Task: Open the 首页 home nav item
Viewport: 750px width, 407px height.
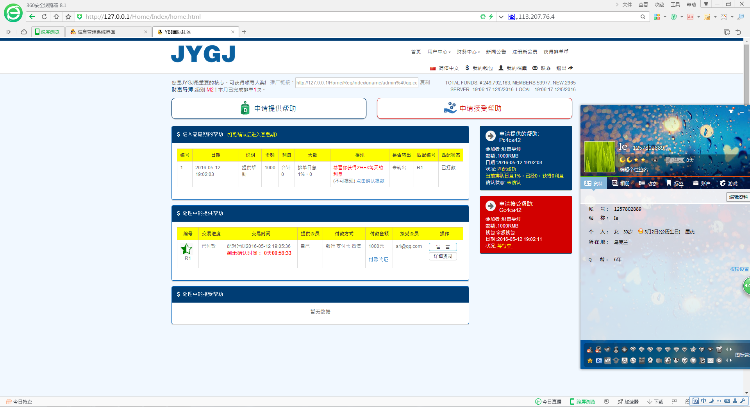Action: click(416, 52)
